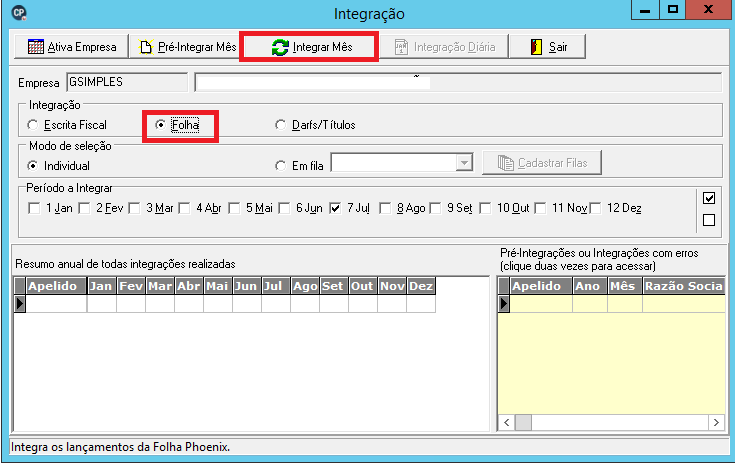Click the empty deselect-all-months box
This screenshot has height=464, width=735.
click(709, 220)
